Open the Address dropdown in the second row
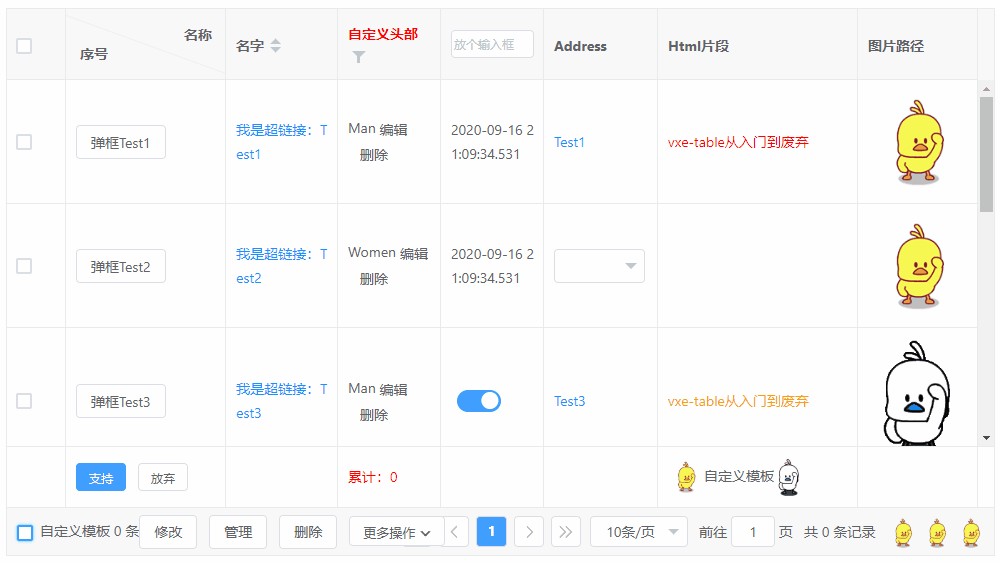The width and height of the screenshot is (1000, 563). 599,266
